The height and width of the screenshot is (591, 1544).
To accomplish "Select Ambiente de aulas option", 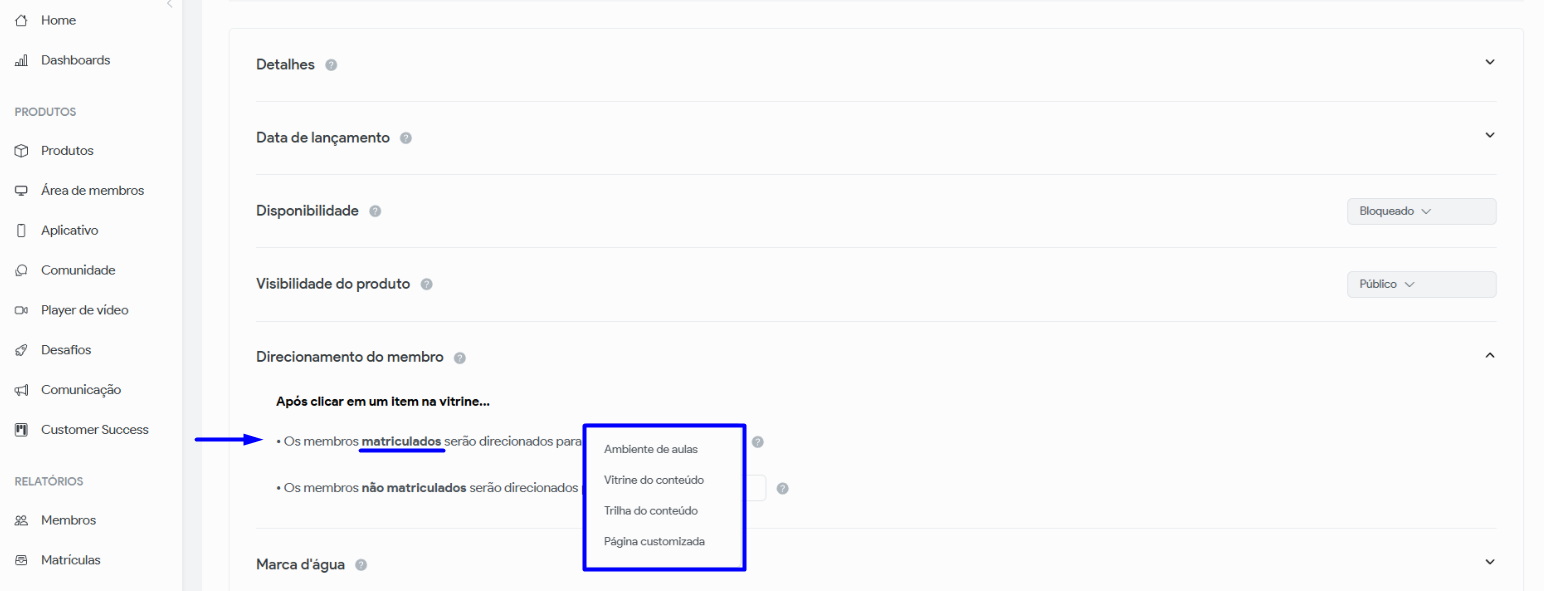I will (x=651, y=449).
